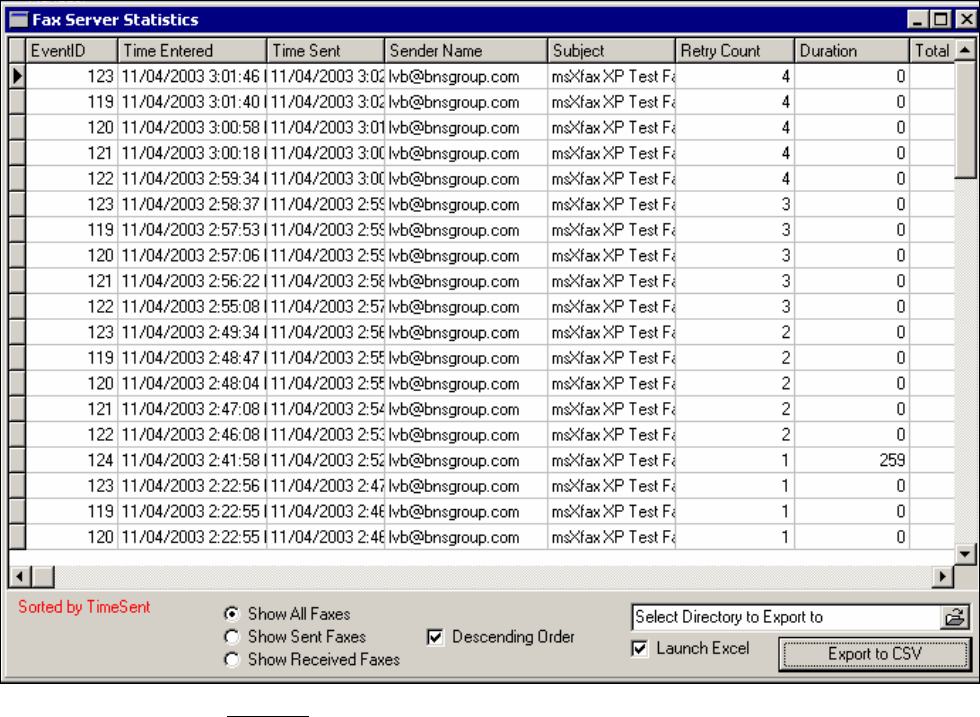Click Time Entered cell 11/04/2003 2:57:06
This screenshot has width=980, height=717.
pyautogui.click(x=192, y=256)
